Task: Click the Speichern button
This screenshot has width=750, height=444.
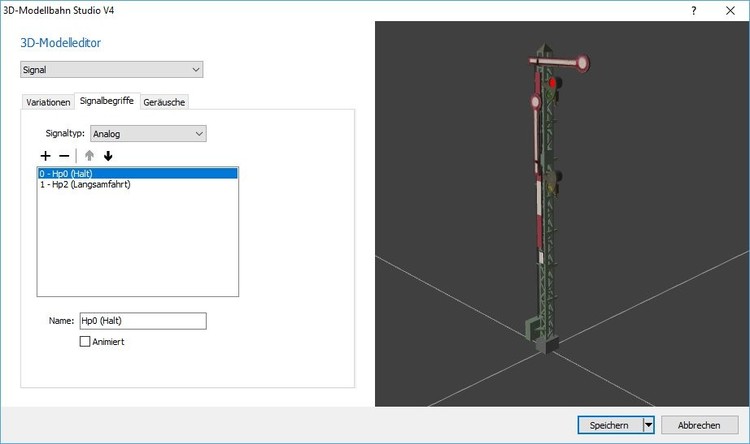Action: [x=609, y=425]
